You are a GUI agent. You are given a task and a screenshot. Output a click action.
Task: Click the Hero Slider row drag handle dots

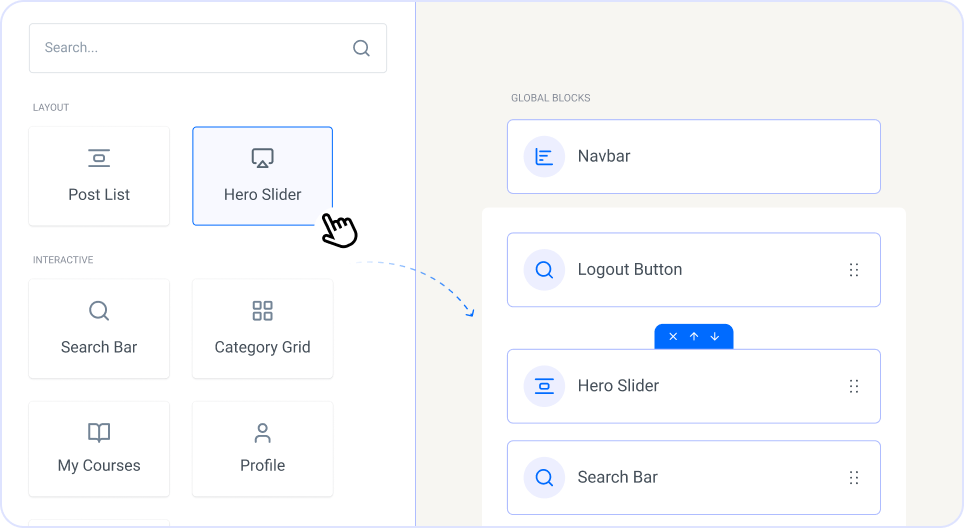[854, 386]
